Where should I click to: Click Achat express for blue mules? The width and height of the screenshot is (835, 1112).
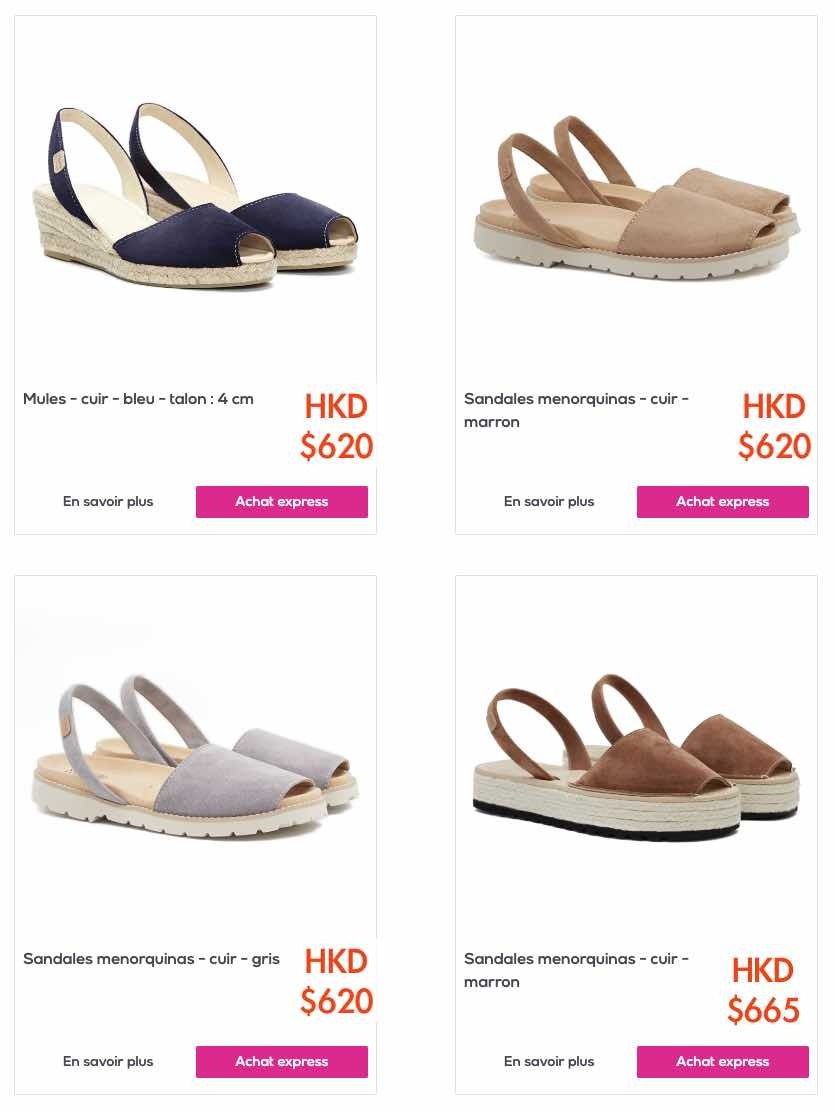coord(282,501)
